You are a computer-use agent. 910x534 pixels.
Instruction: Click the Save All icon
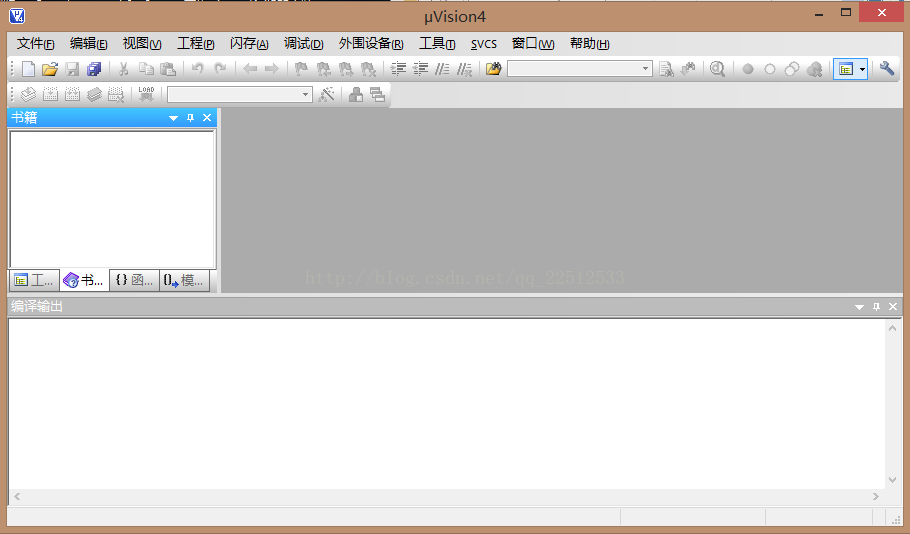point(94,69)
